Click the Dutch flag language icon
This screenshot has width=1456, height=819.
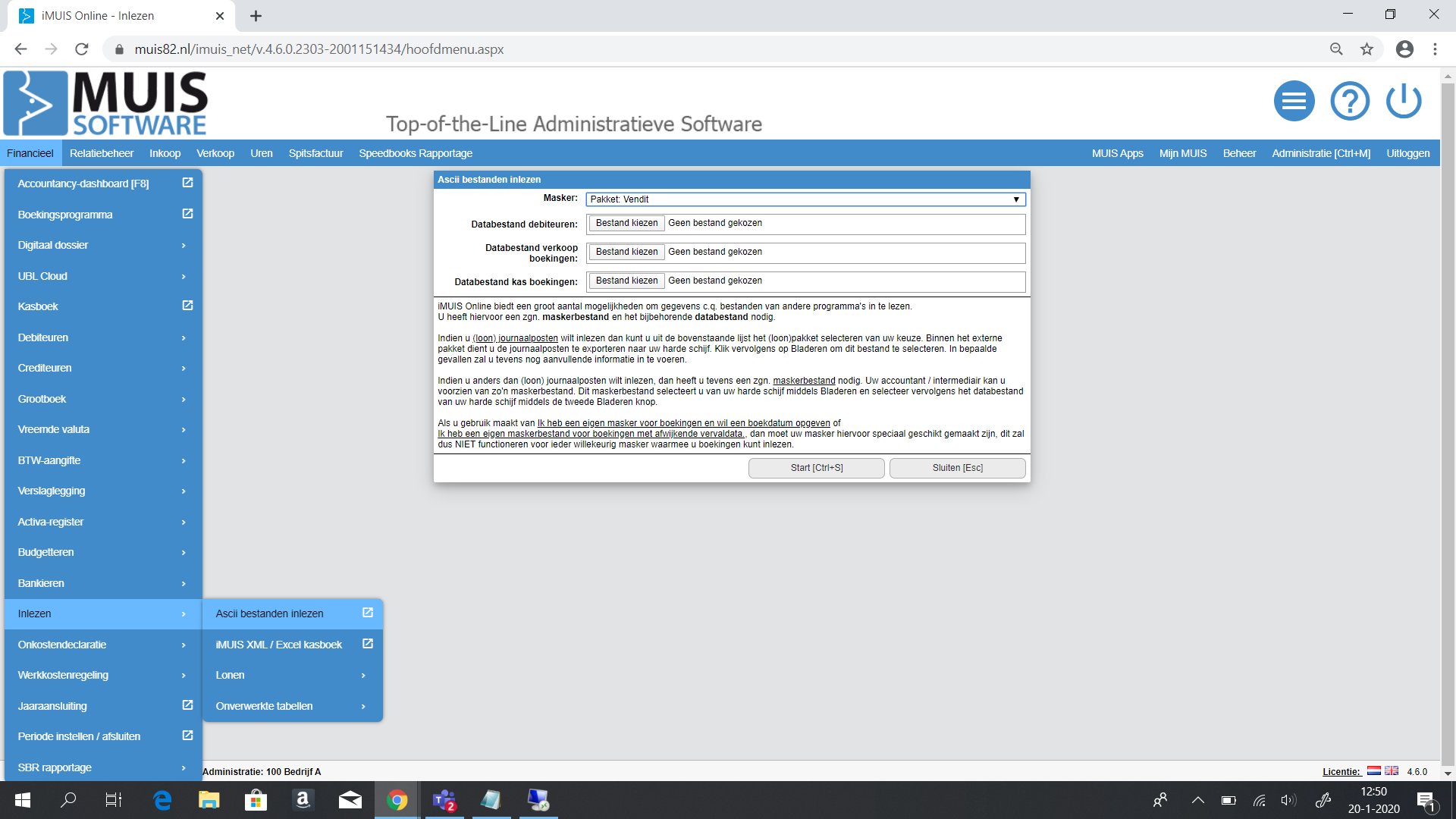1373,770
